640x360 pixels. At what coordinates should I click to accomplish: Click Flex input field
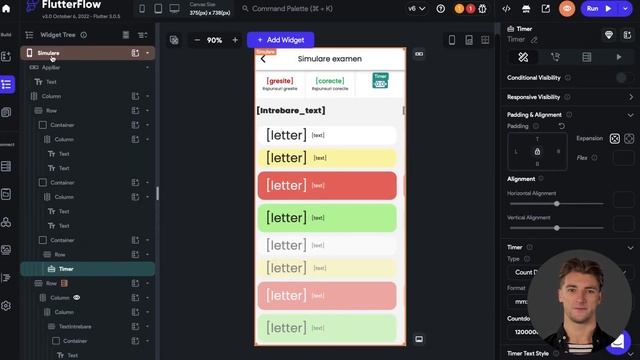point(624,158)
